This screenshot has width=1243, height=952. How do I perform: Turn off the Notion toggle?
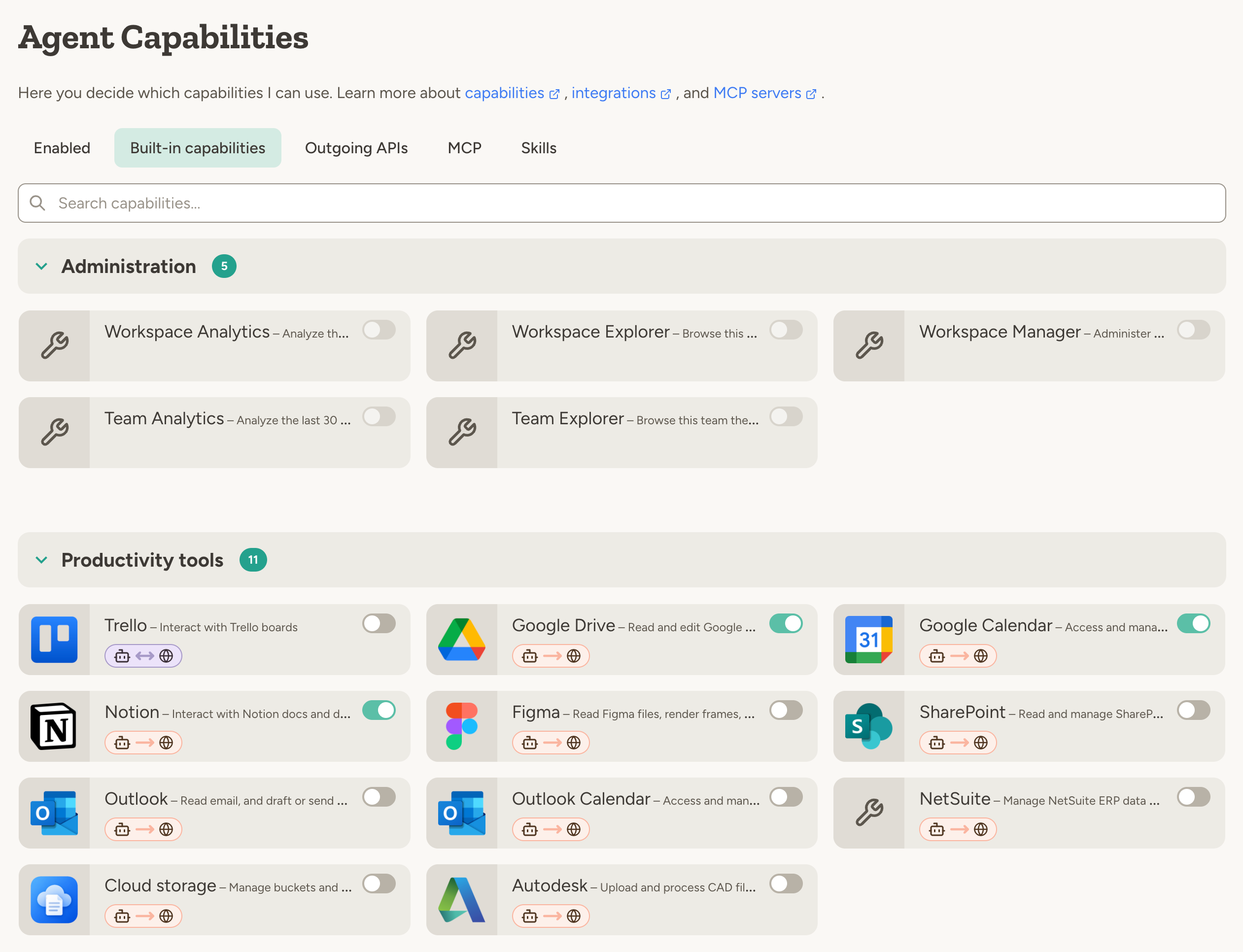379,710
